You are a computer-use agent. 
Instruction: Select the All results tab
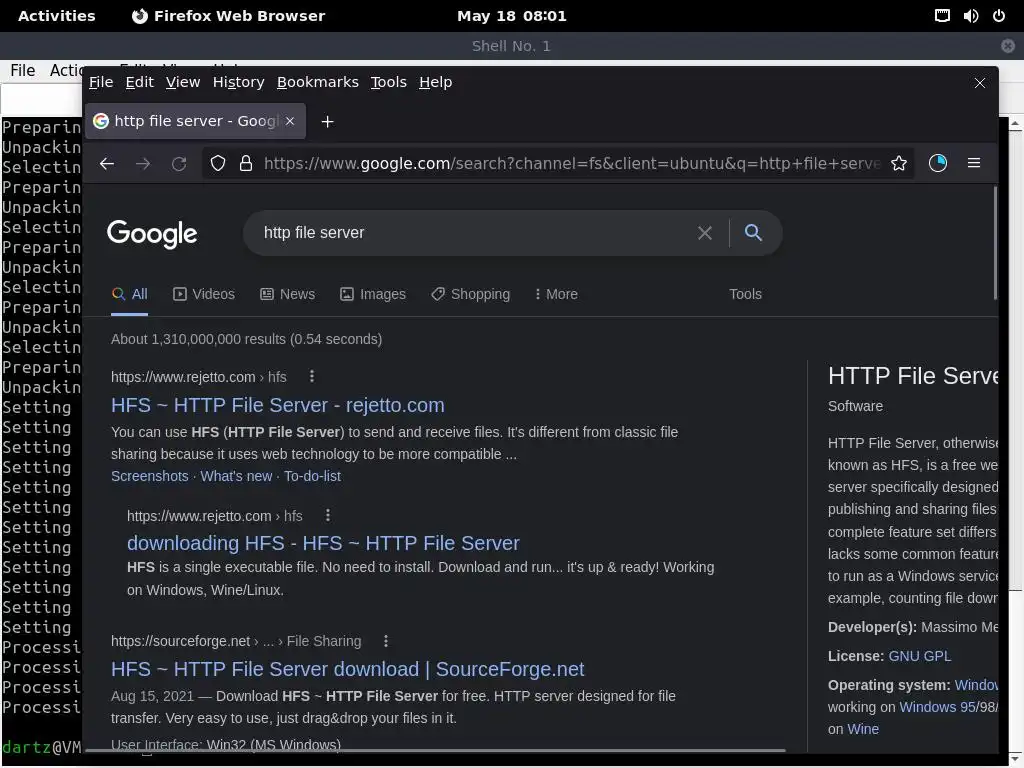click(x=129, y=295)
